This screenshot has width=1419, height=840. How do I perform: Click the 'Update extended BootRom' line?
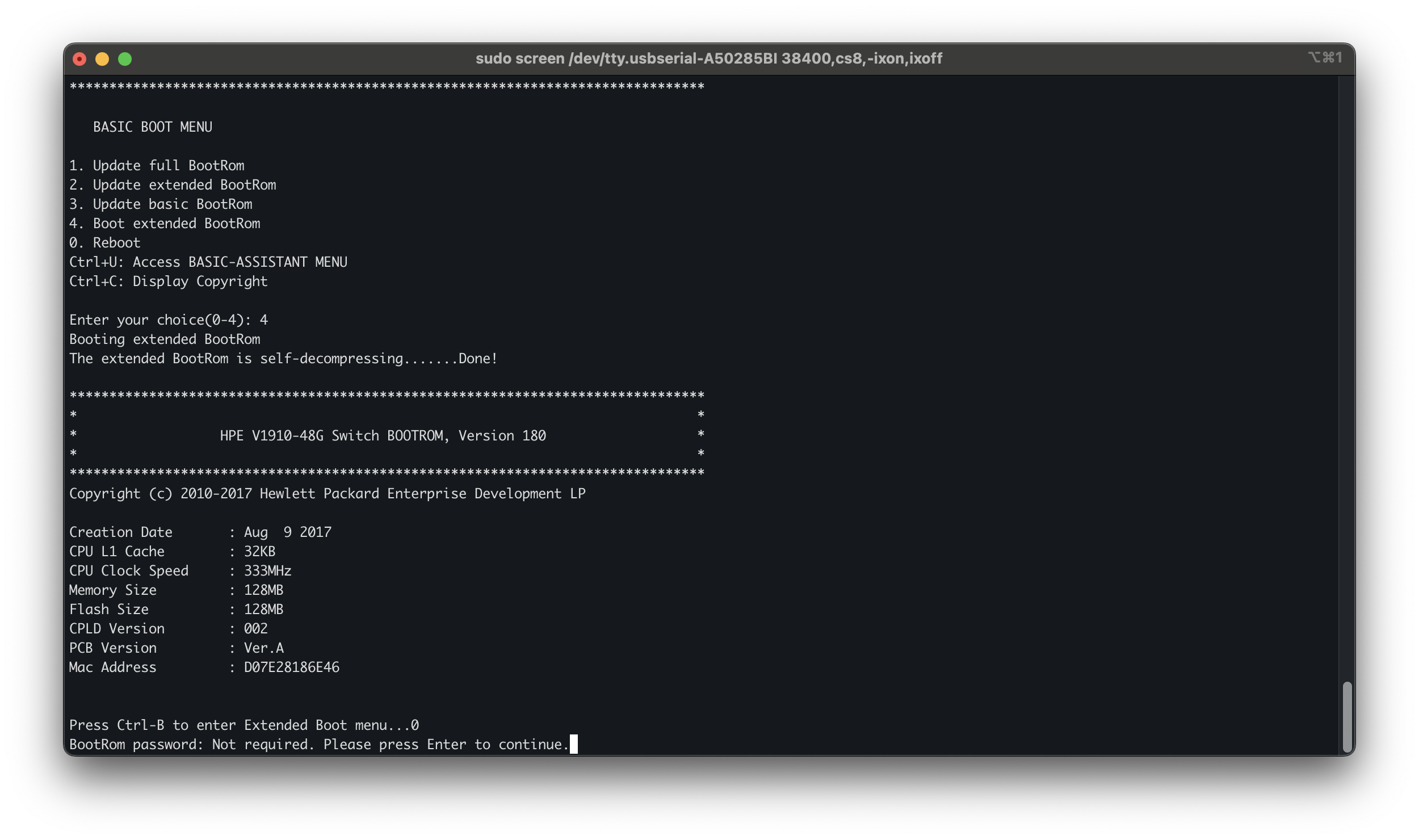click(173, 185)
